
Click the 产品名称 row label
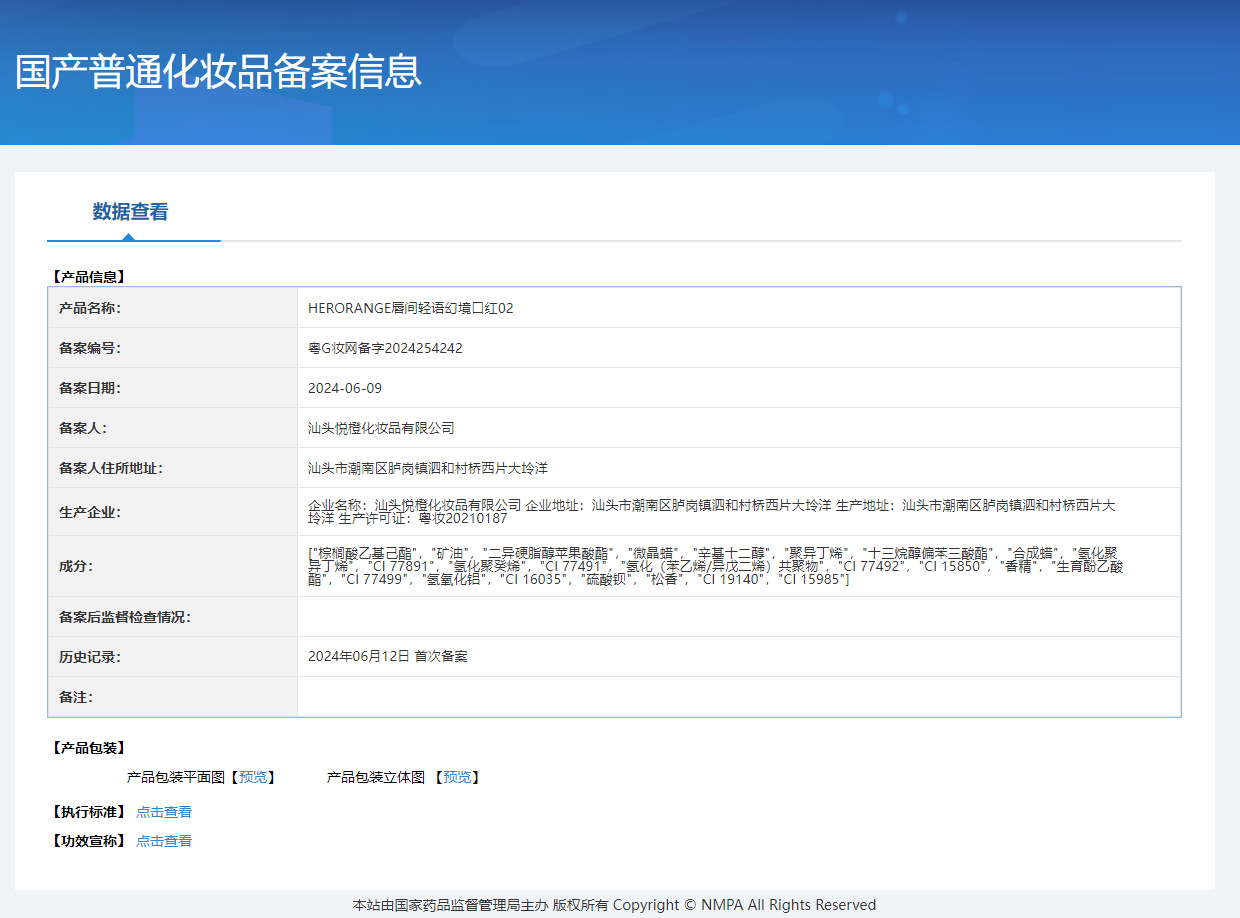[90, 308]
